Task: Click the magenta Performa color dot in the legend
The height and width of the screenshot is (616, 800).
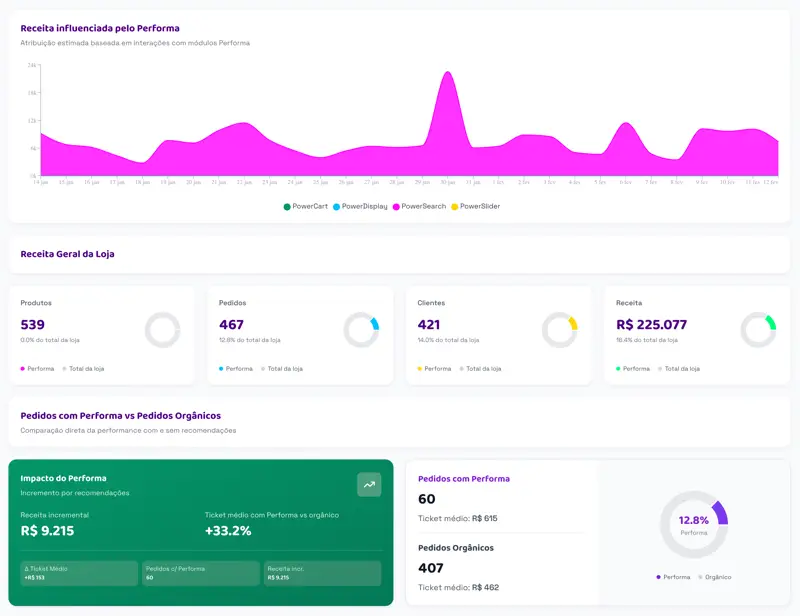Action: [22, 367]
